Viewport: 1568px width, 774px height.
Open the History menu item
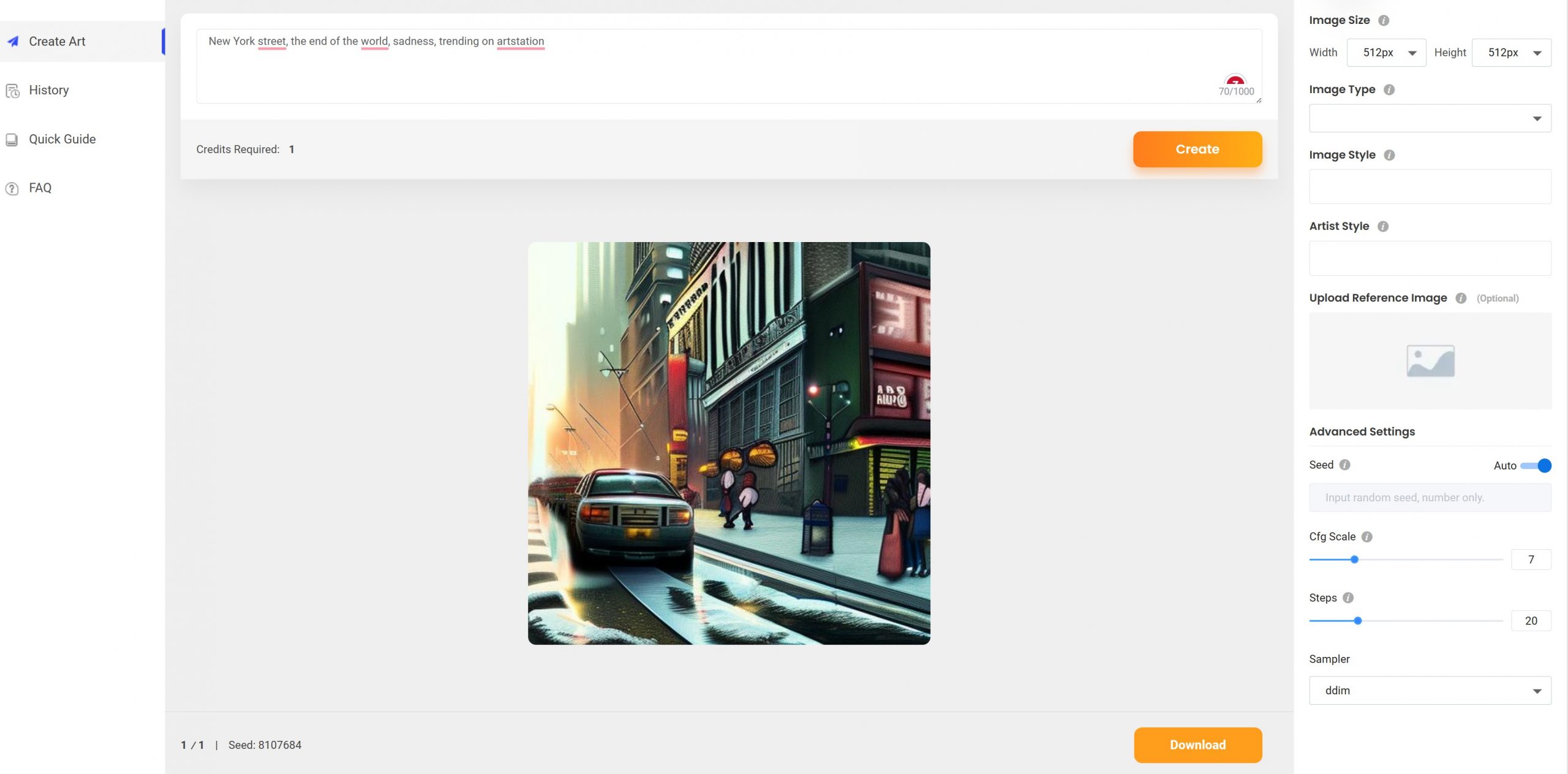coord(48,90)
